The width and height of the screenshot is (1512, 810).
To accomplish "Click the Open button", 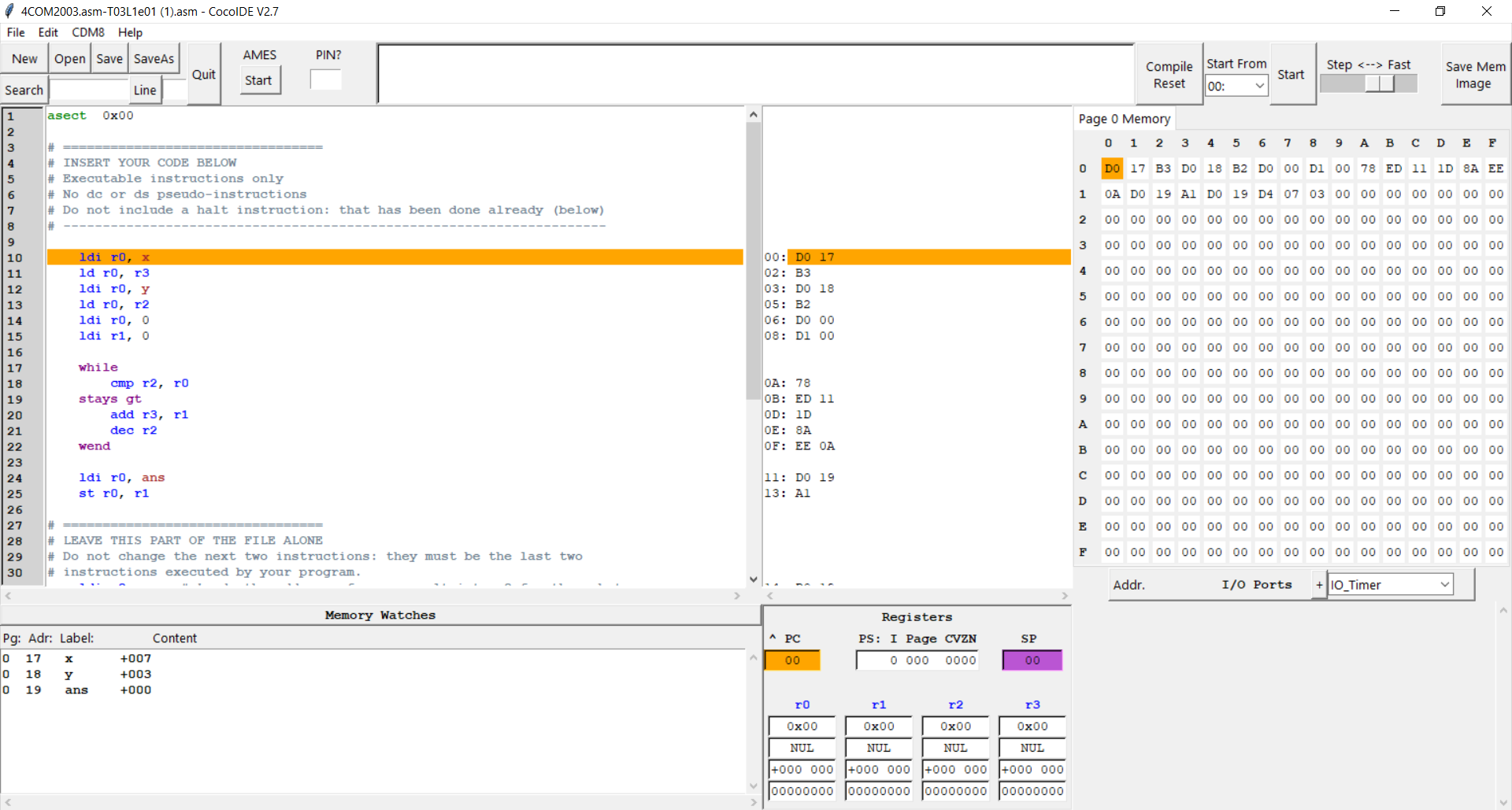I will pyautogui.click(x=70, y=59).
